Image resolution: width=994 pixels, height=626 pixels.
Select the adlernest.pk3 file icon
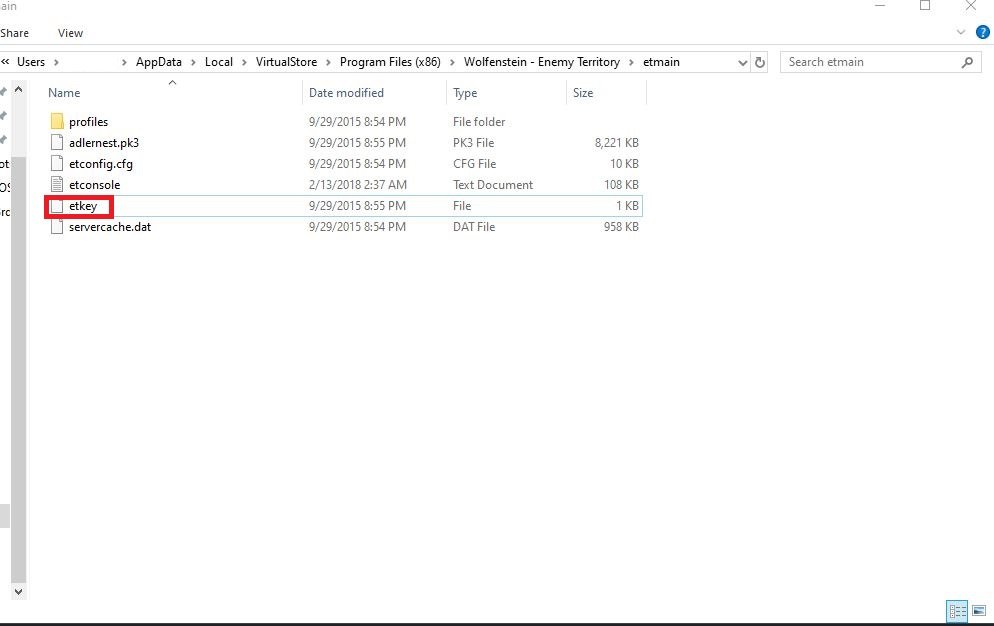(x=57, y=142)
